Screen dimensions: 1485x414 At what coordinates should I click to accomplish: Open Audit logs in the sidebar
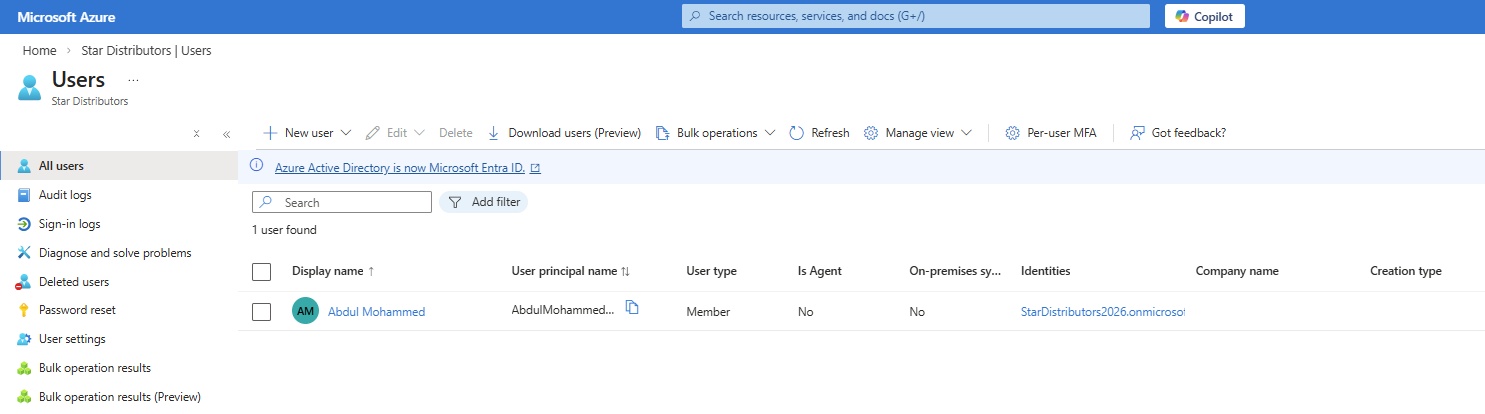(x=65, y=195)
